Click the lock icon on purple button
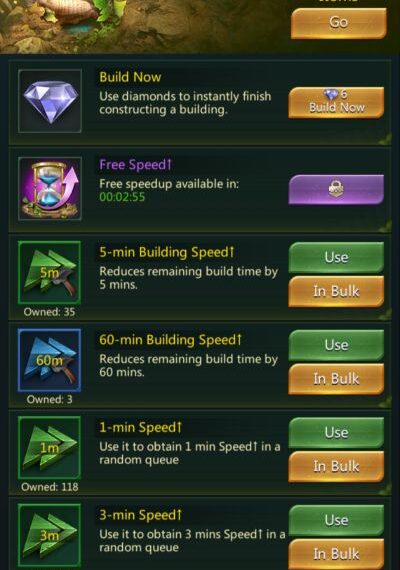400x570 pixels. tap(336, 189)
